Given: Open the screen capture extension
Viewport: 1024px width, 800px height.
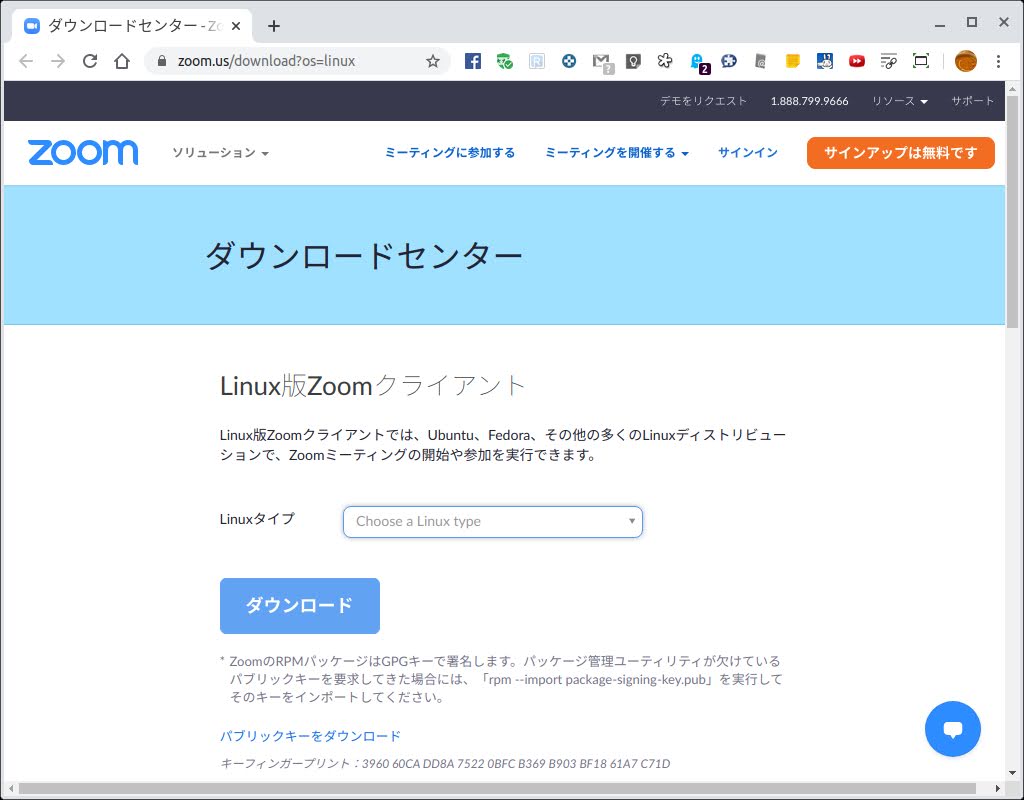Looking at the screenshot, I should (920, 61).
